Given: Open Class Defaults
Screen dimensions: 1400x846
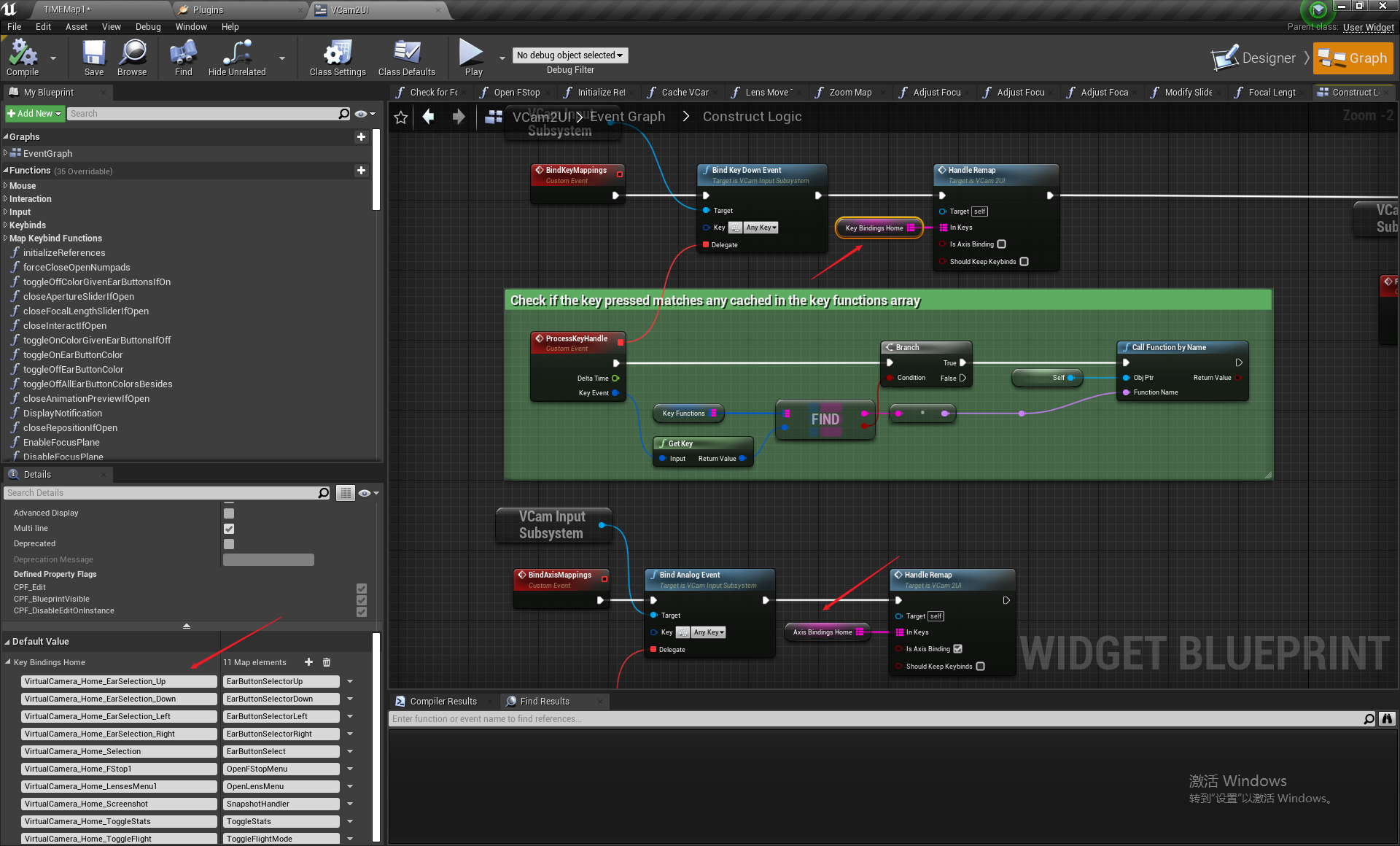Looking at the screenshot, I should [407, 58].
